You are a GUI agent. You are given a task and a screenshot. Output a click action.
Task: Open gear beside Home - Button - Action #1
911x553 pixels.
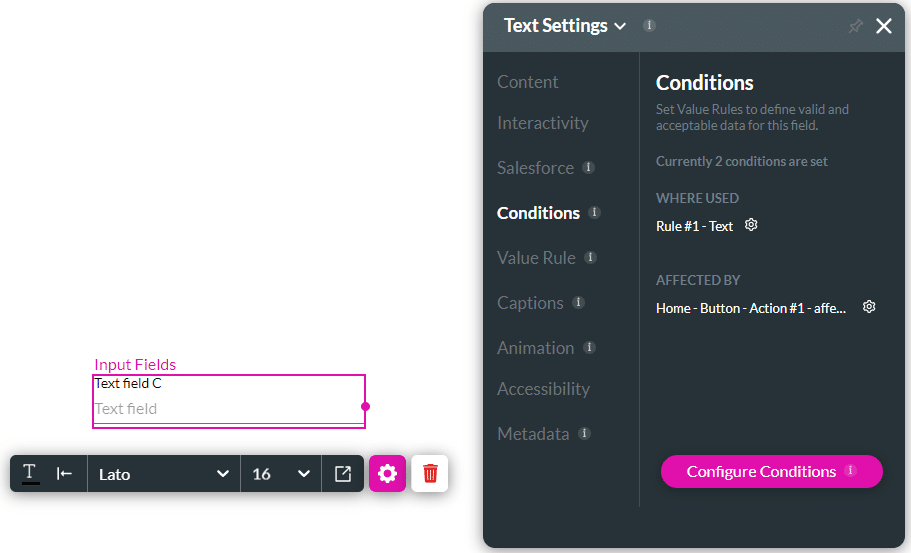pos(869,307)
